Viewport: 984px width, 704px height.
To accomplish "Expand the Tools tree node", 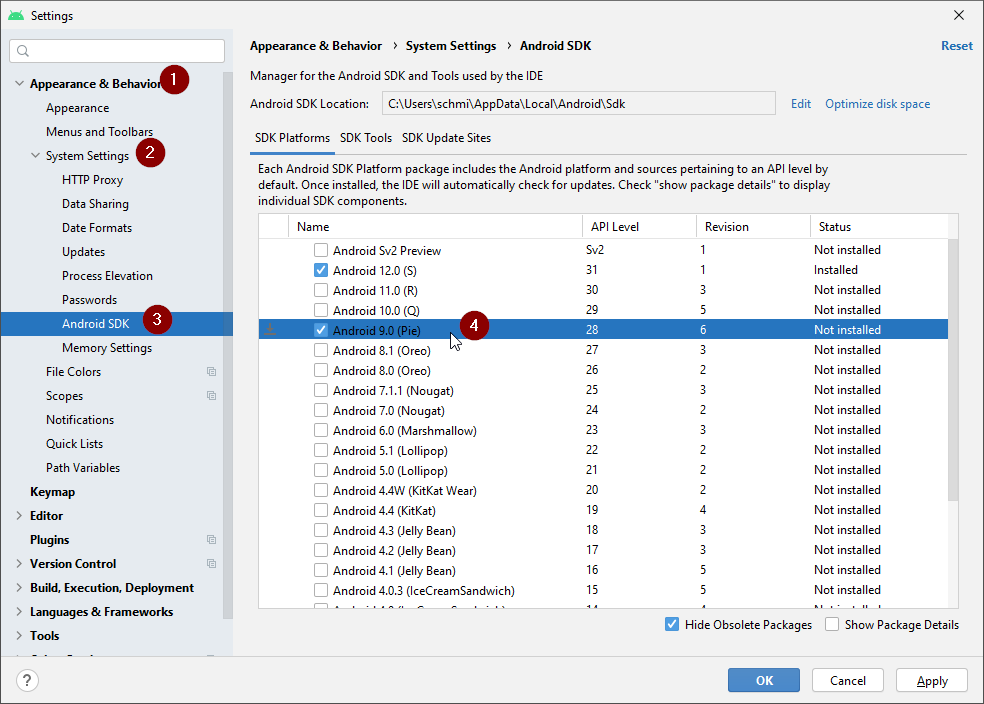I will [x=19, y=636].
